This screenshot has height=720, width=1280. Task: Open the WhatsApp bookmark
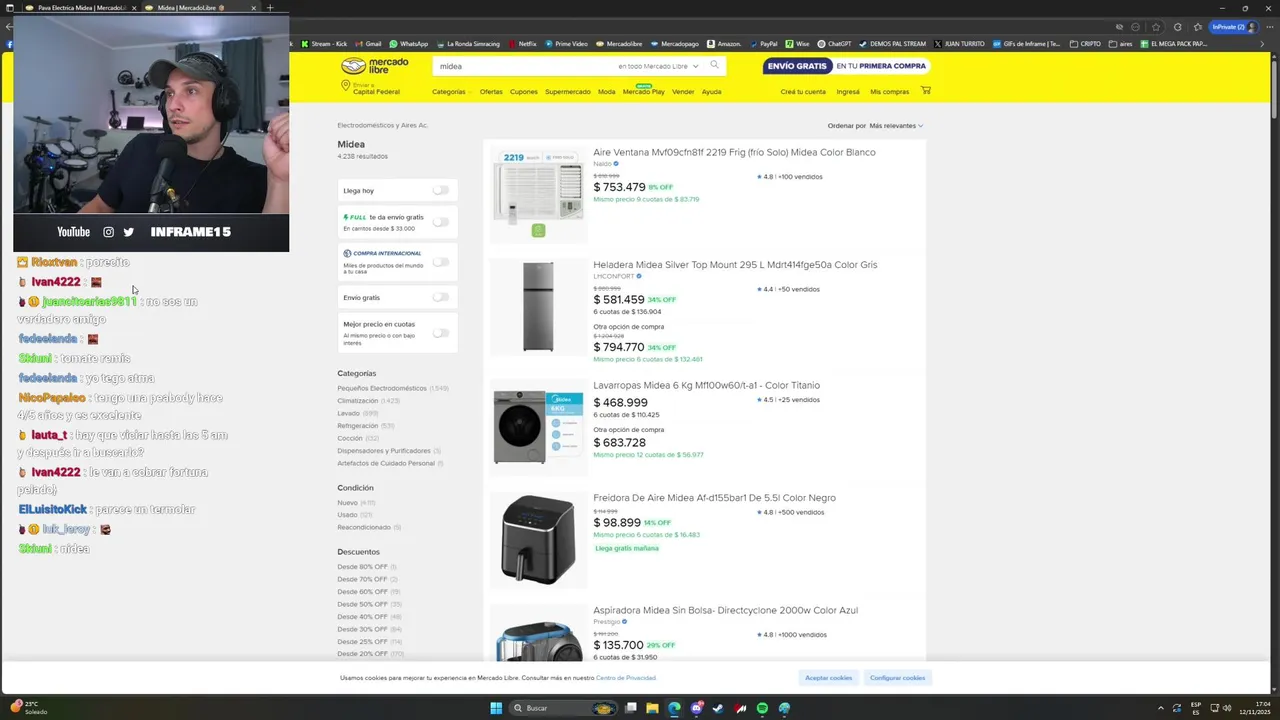click(x=408, y=44)
